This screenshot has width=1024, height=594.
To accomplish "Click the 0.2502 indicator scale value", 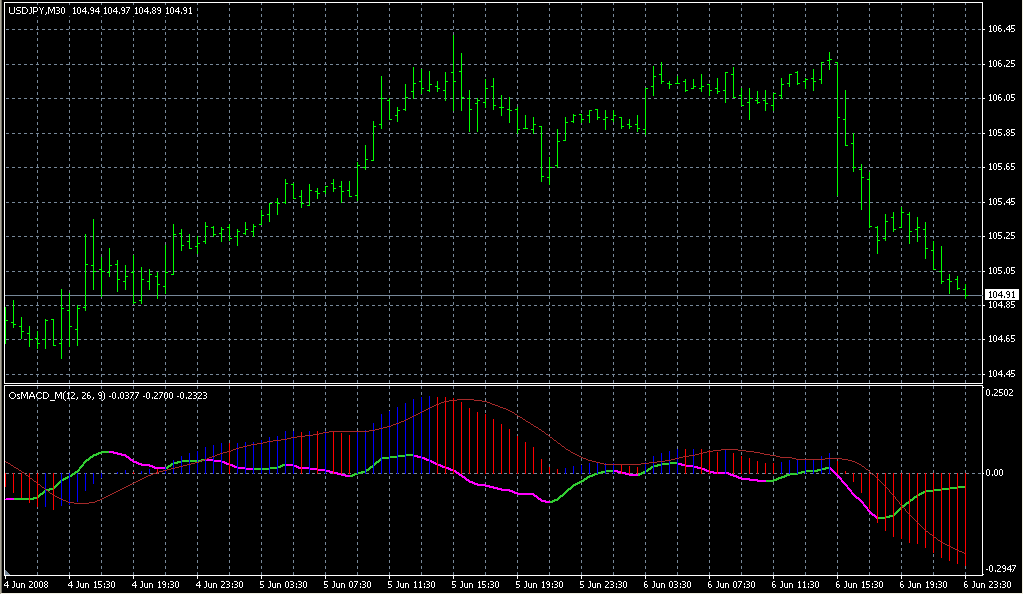I will point(1001,393).
